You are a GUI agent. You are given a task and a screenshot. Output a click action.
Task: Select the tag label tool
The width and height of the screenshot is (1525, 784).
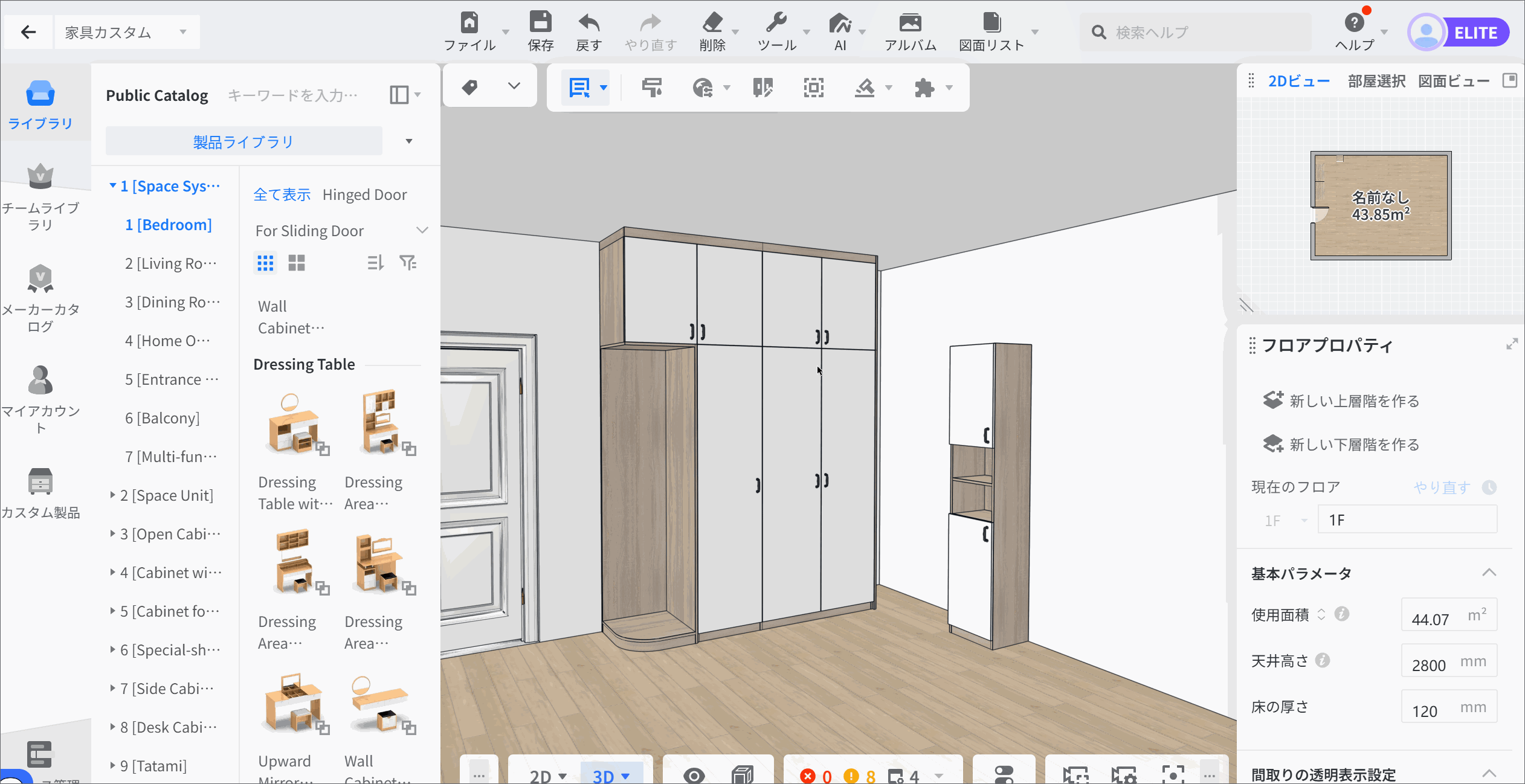469,87
